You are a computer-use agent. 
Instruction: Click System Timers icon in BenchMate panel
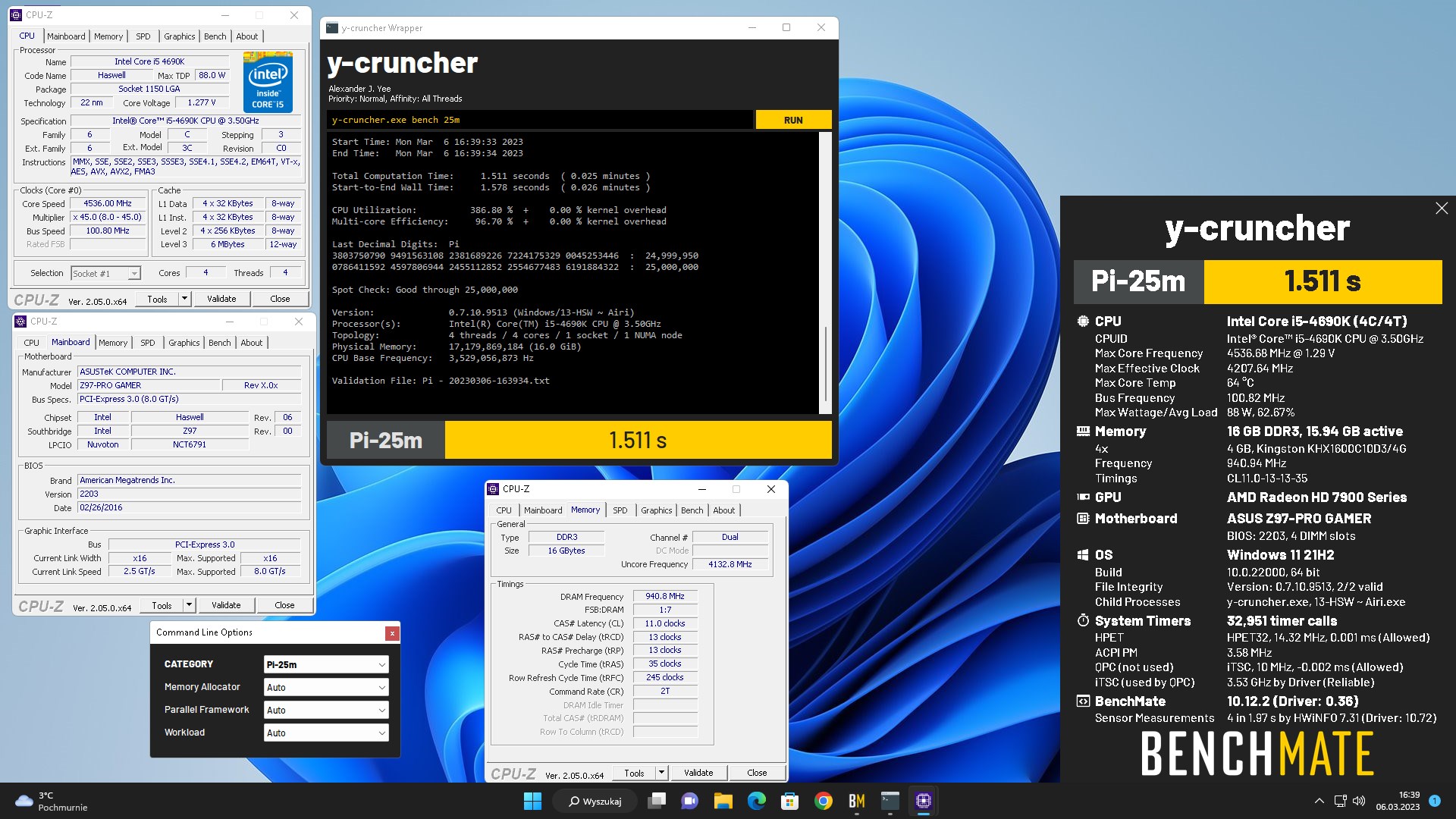click(1083, 621)
